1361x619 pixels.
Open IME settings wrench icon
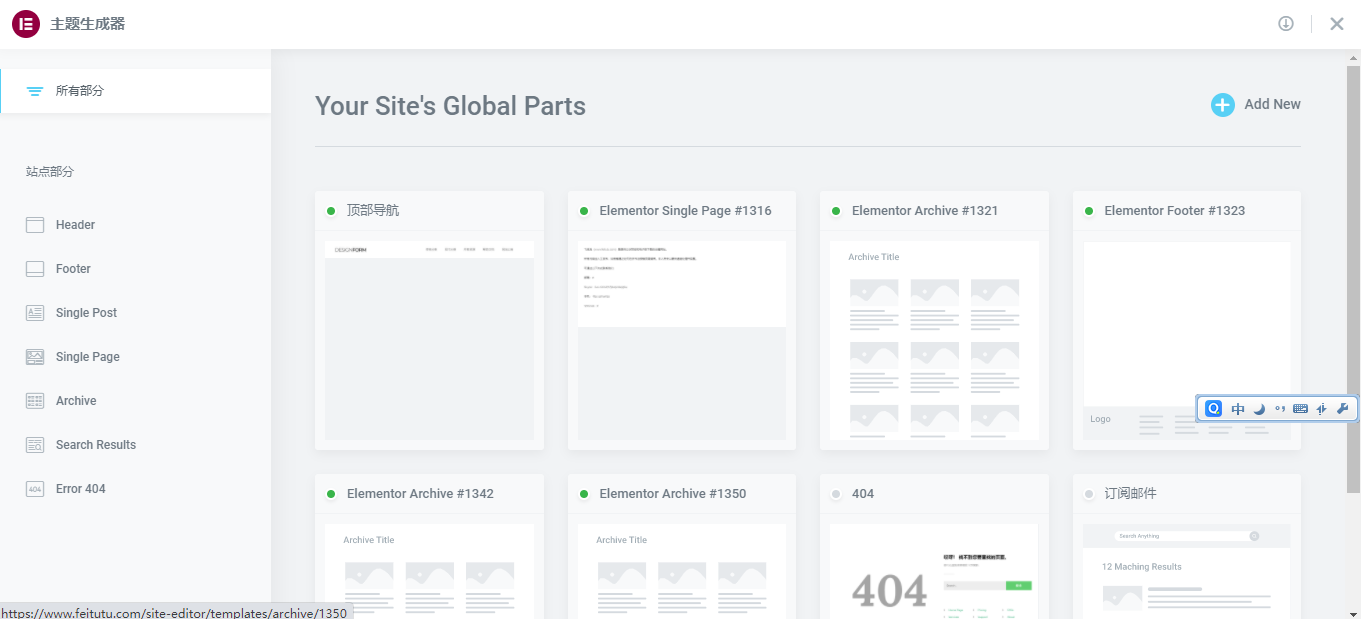click(x=1342, y=408)
